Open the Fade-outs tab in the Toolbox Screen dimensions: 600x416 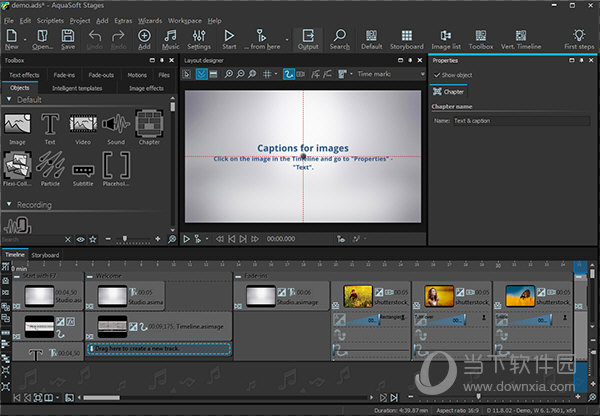(x=101, y=75)
